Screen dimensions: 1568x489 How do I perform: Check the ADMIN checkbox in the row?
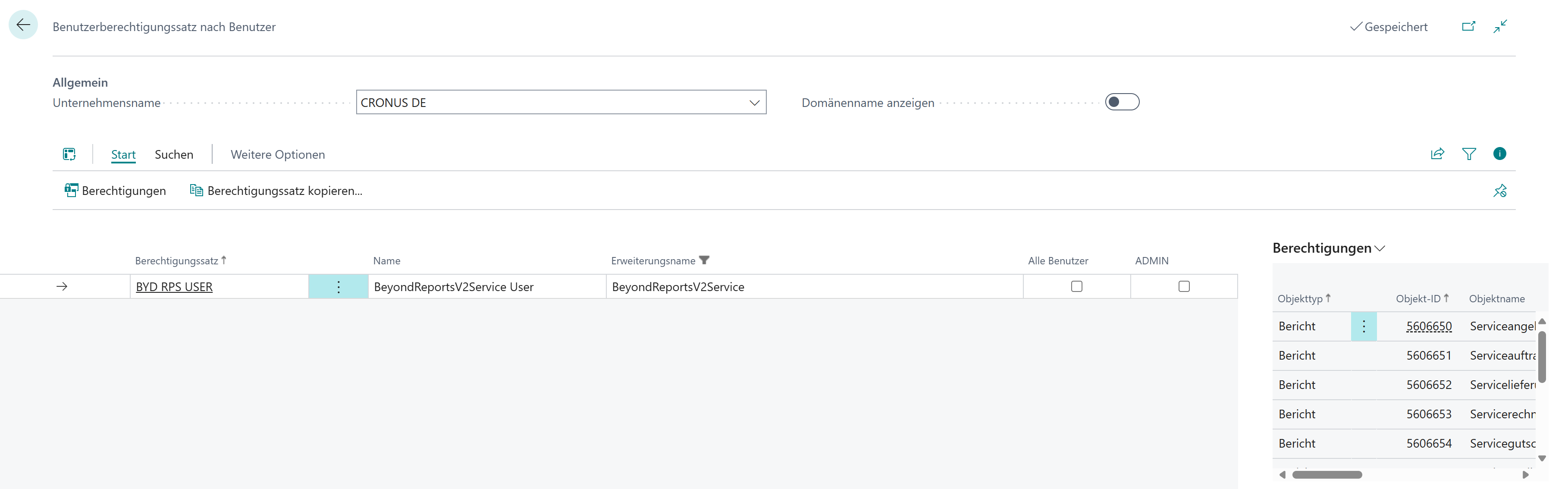1183,286
